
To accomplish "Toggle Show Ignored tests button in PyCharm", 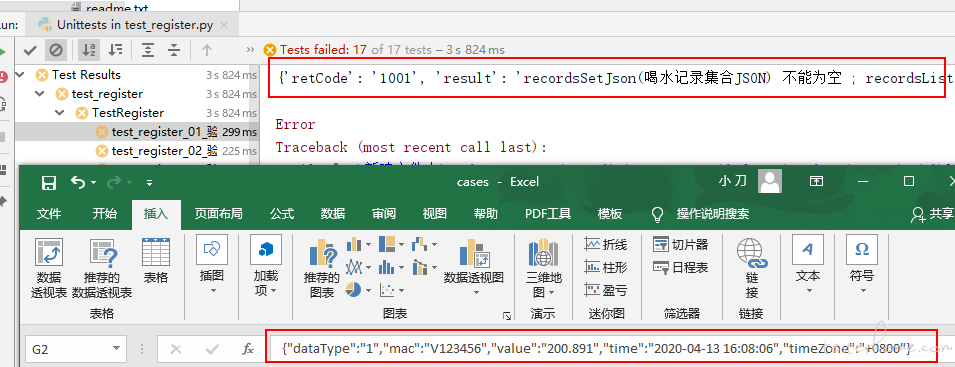I will tap(55, 50).
